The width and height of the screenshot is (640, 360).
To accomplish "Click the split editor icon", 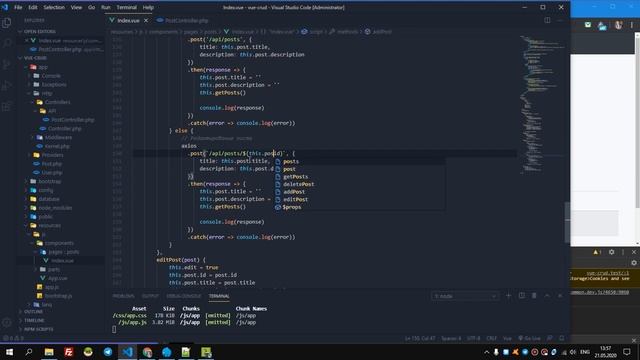I will pyautogui.click(x=547, y=20).
